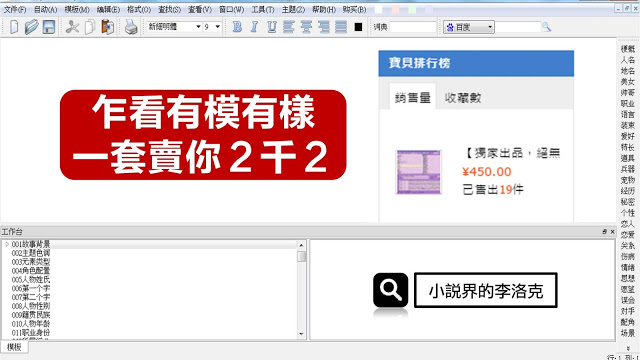Align text left
The height and width of the screenshot is (360, 640).
(x=289, y=27)
